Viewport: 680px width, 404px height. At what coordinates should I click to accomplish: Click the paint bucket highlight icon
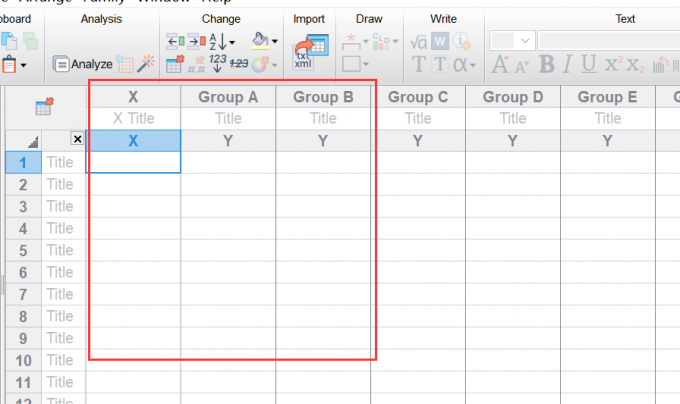pos(260,41)
